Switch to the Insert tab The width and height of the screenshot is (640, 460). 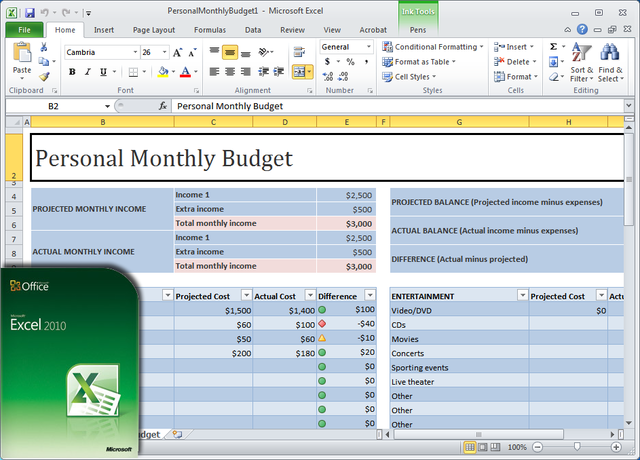(104, 30)
